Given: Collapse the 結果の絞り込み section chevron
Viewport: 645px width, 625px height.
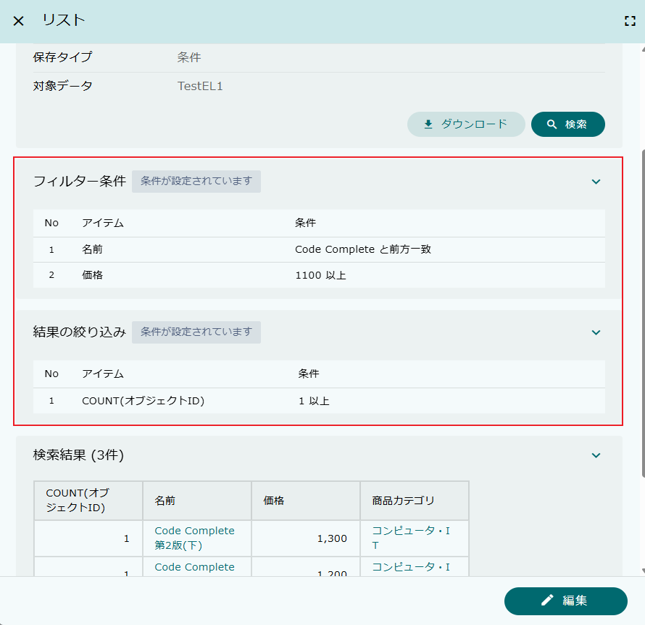Looking at the screenshot, I should pos(596,332).
